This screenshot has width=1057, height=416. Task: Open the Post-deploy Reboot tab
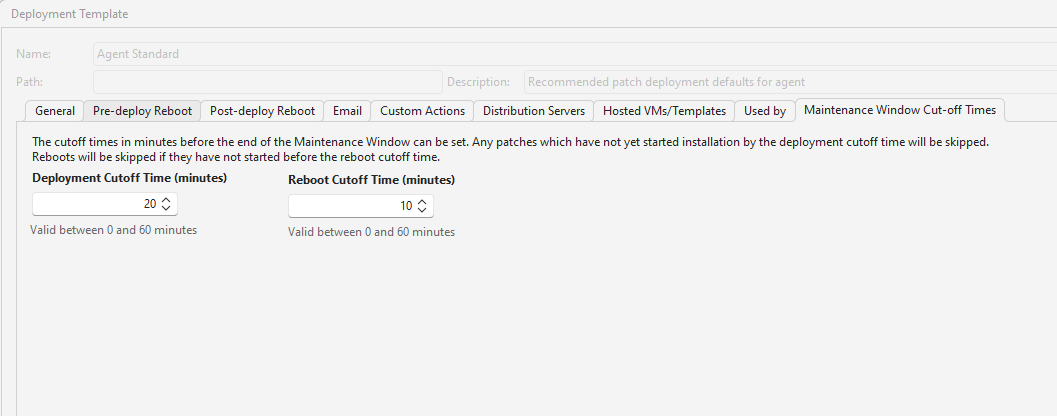tap(262, 111)
